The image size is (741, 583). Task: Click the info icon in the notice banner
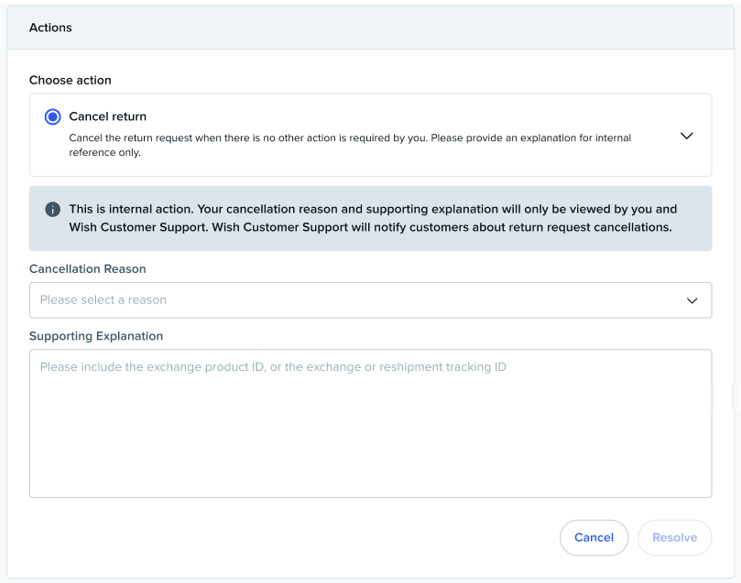(53, 210)
